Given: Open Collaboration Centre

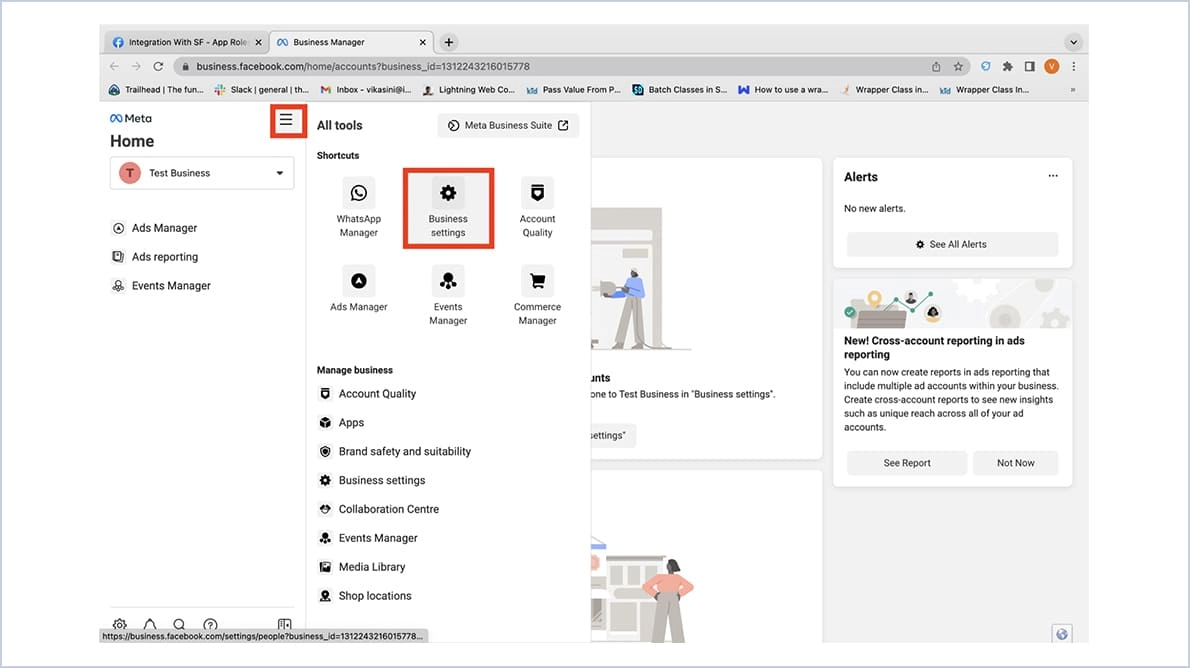Looking at the screenshot, I should tap(379, 509).
